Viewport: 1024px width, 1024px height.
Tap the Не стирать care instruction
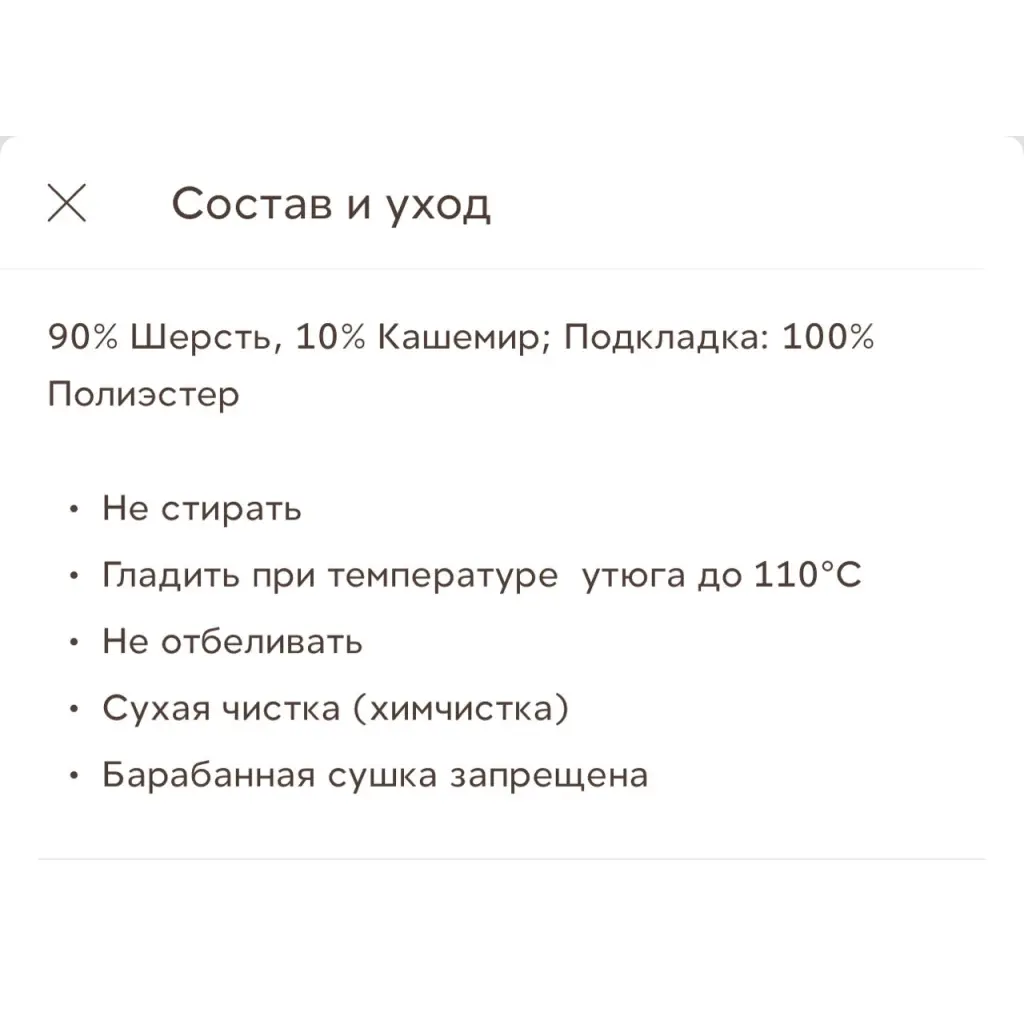point(201,508)
